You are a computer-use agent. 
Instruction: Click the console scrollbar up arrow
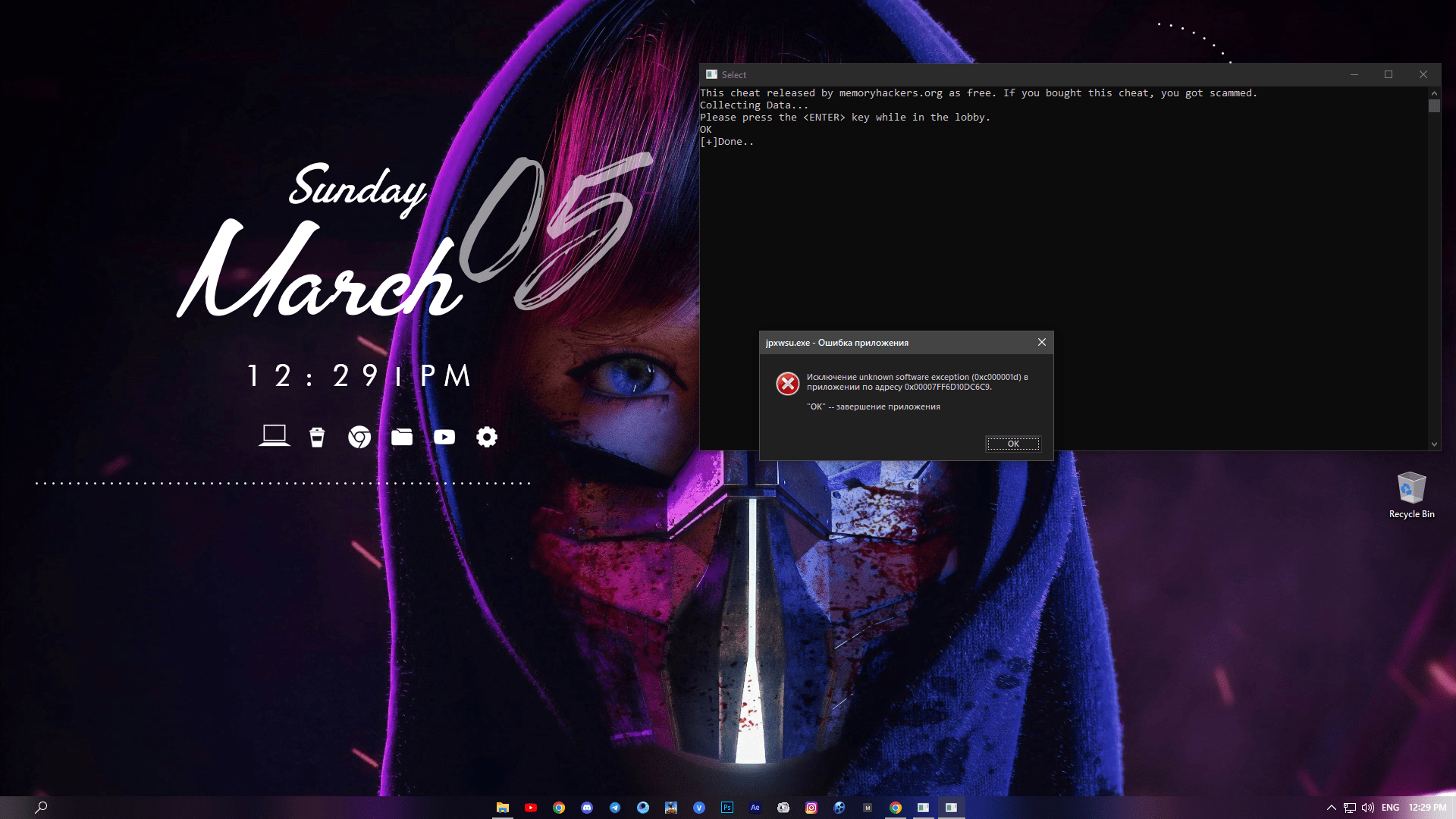point(1434,93)
